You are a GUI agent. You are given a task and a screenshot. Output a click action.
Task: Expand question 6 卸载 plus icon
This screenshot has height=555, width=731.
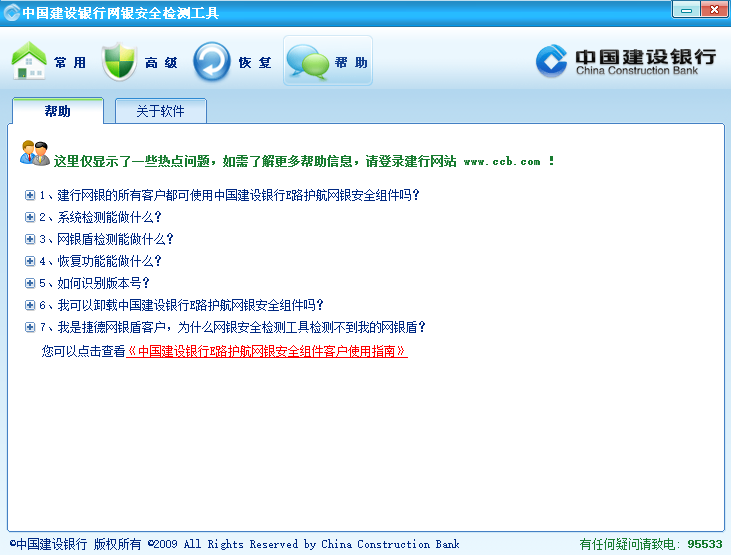point(30,305)
